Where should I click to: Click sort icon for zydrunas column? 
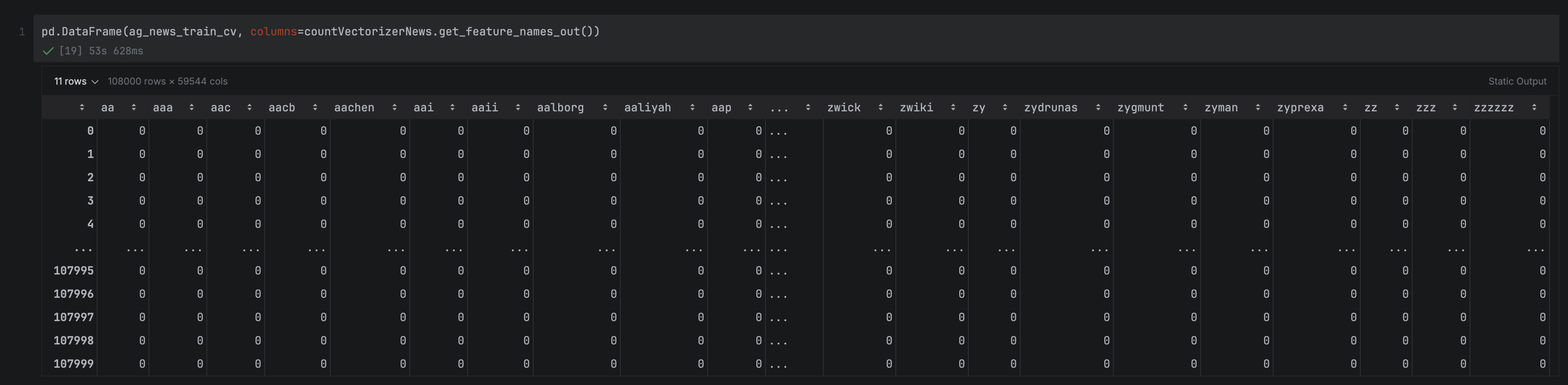(x=1097, y=107)
